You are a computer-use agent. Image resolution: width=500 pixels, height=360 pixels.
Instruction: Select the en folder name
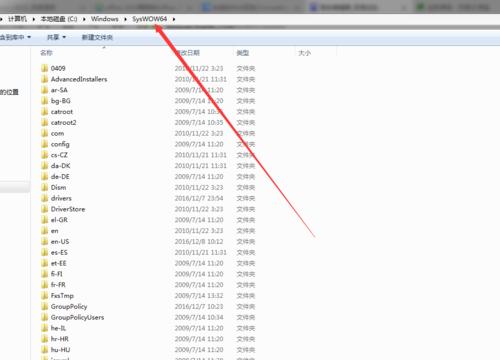(x=55, y=231)
